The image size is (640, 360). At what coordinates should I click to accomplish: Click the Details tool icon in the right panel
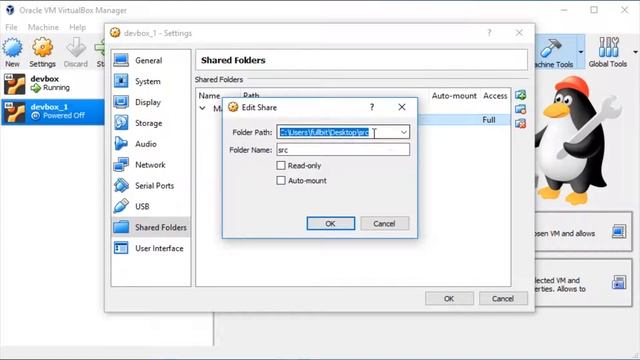[x=619, y=232]
